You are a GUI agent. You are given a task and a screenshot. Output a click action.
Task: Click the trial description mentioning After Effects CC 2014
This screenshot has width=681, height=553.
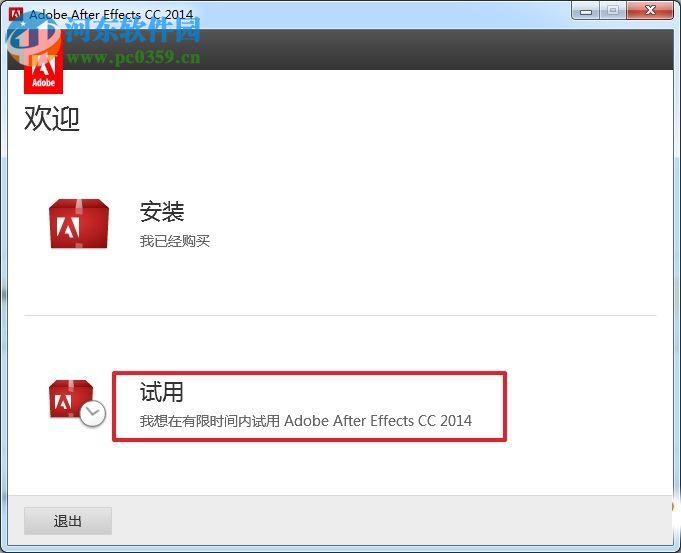click(305, 421)
